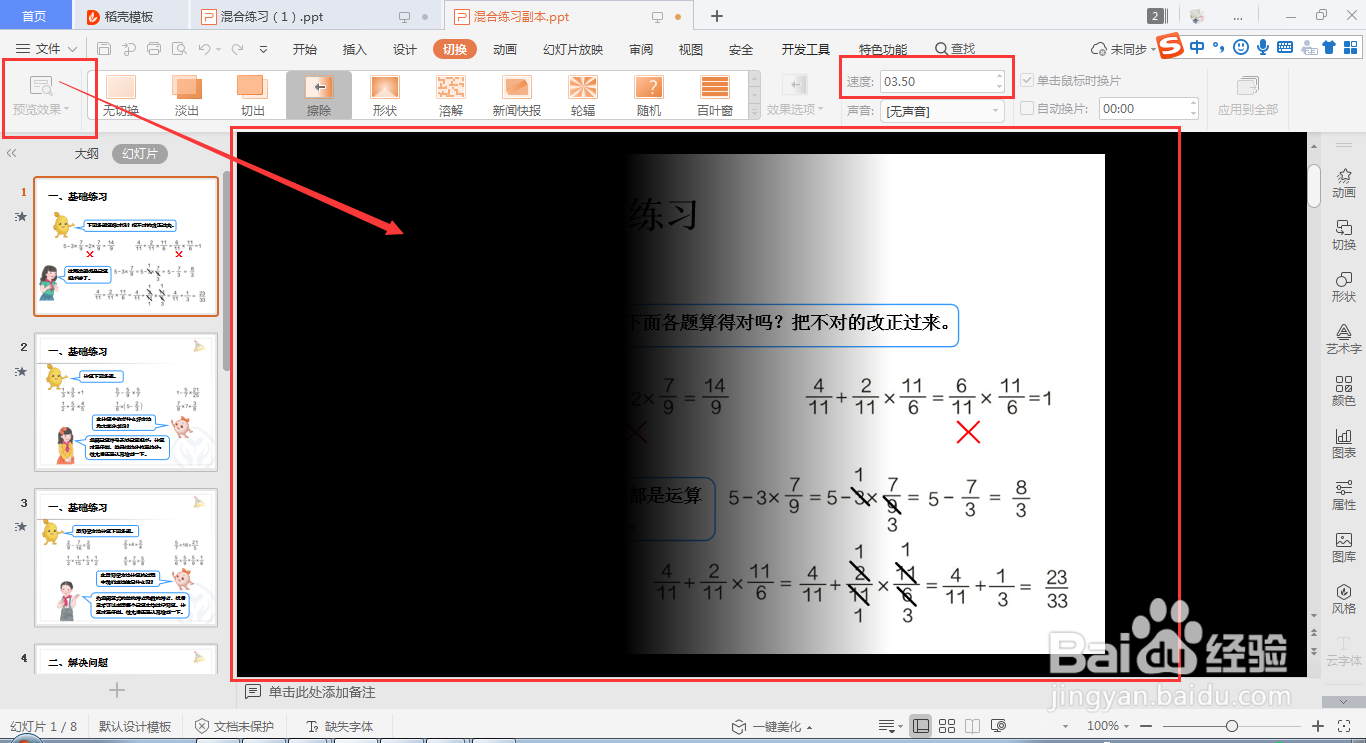The image size is (1366, 743).
Task: Open the 幻灯片放映 ribbon tab
Action: click(x=573, y=49)
